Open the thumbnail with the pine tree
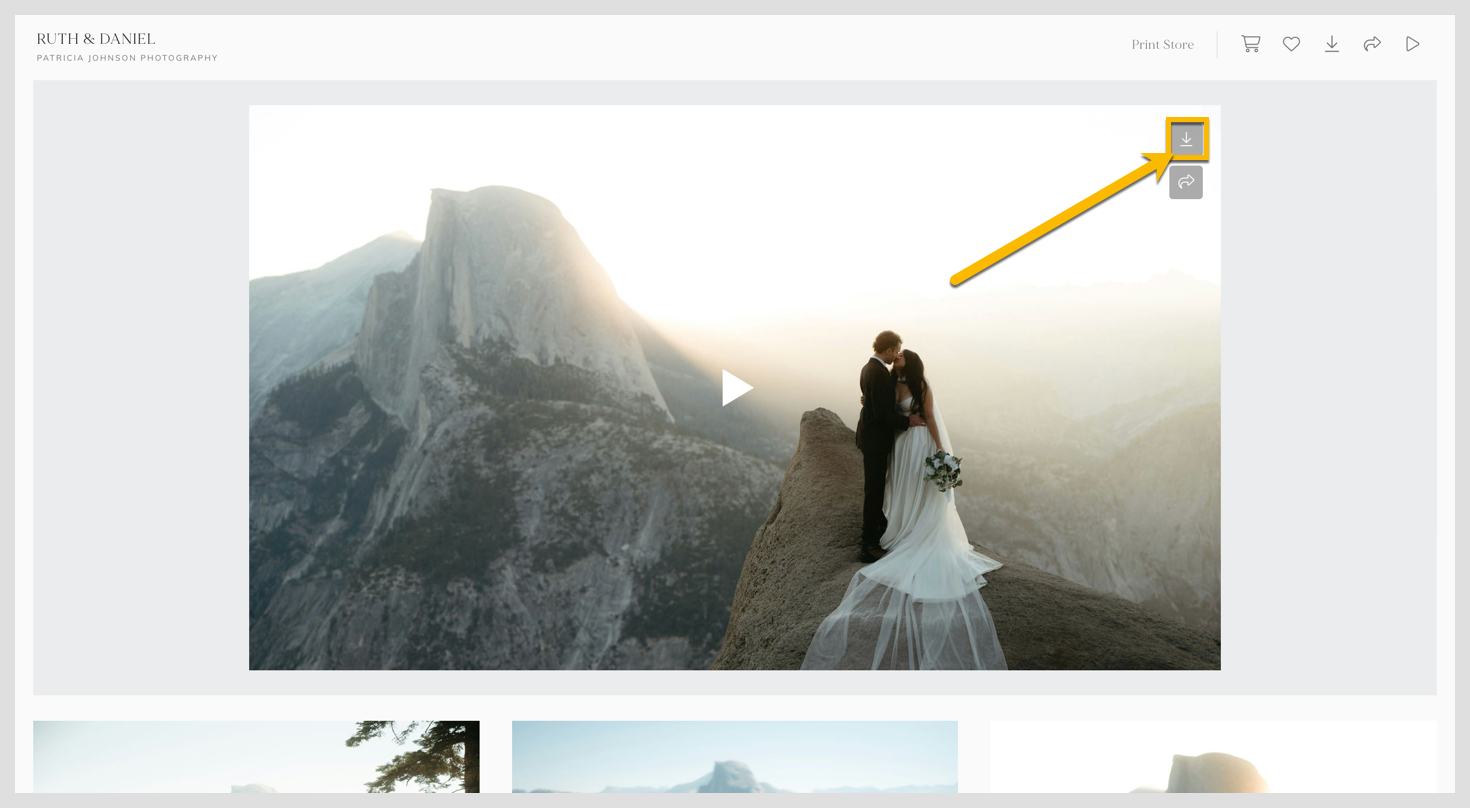This screenshot has width=1470, height=808. pos(256,757)
